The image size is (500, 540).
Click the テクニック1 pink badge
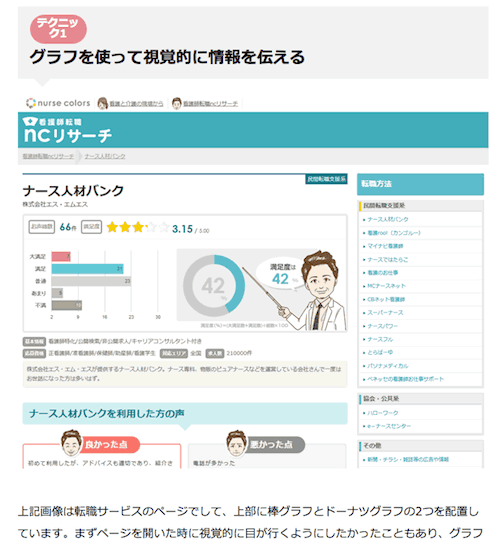pyautogui.click(x=58, y=29)
